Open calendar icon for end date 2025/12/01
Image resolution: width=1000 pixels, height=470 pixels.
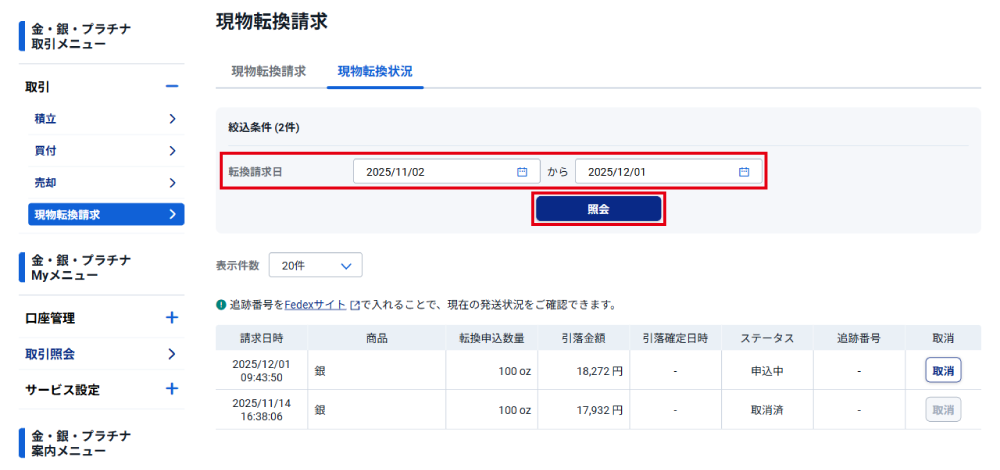coord(744,172)
